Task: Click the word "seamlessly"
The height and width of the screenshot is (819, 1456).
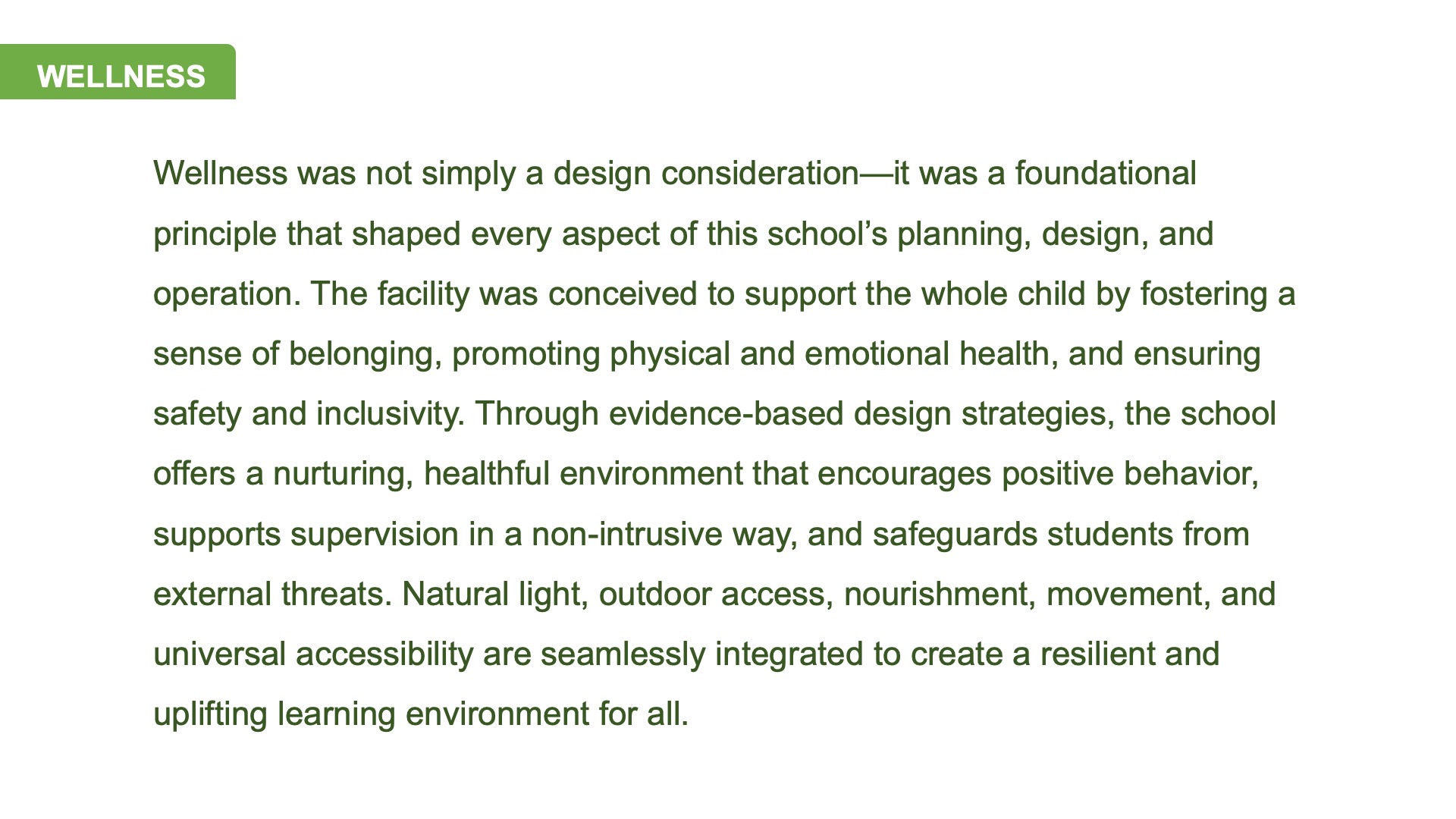Action: point(623,655)
